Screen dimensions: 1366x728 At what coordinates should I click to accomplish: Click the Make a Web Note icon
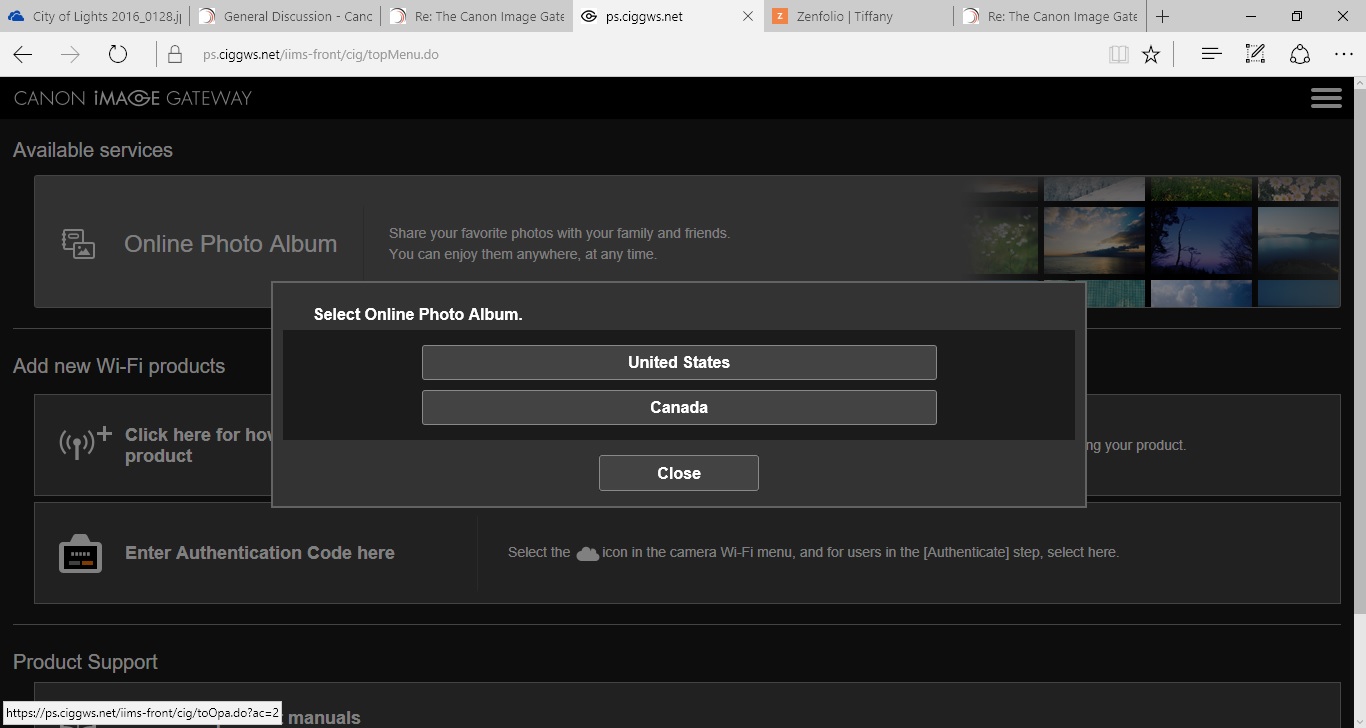(1255, 55)
